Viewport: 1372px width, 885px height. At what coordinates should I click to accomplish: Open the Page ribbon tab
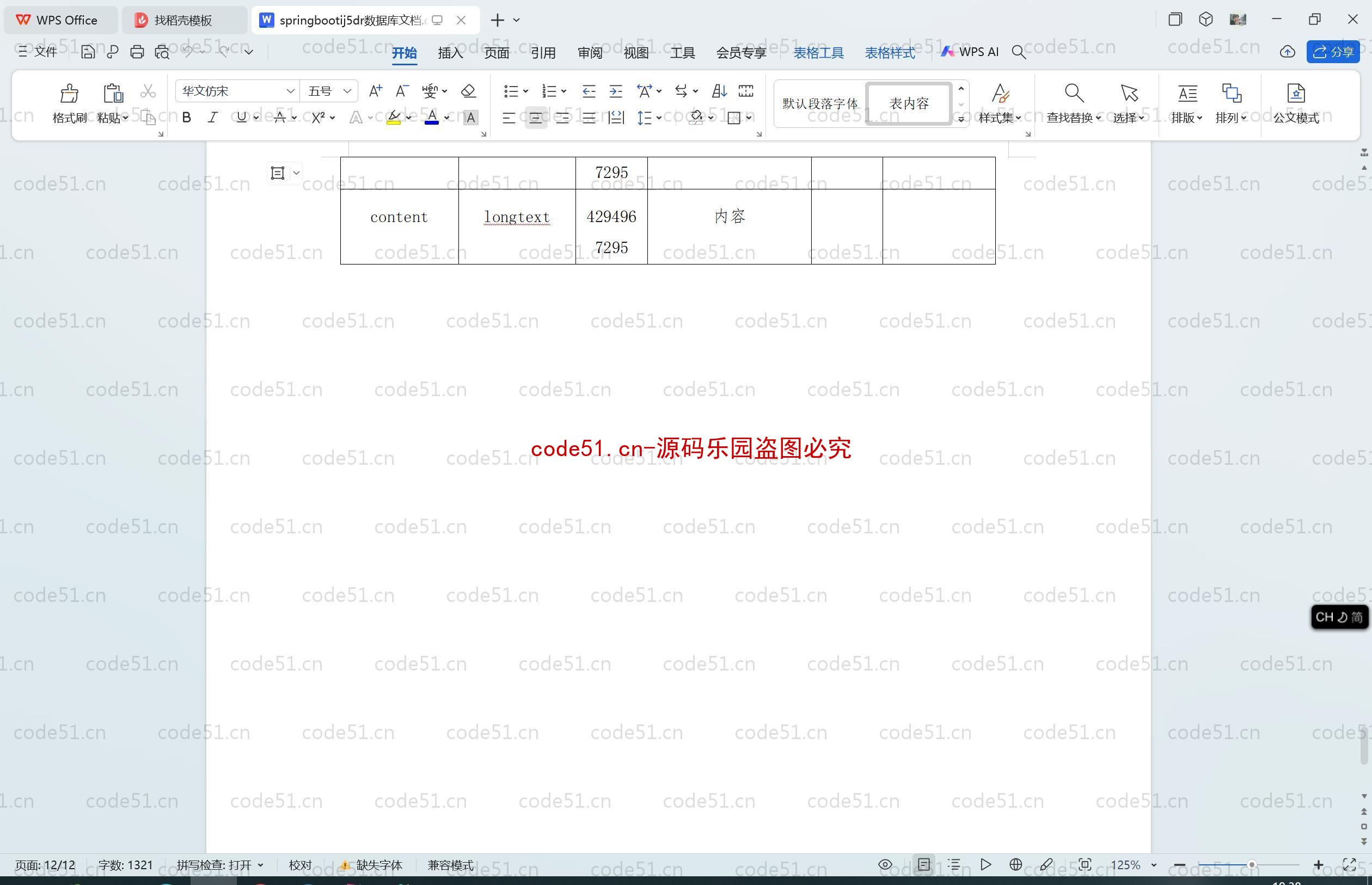(497, 53)
